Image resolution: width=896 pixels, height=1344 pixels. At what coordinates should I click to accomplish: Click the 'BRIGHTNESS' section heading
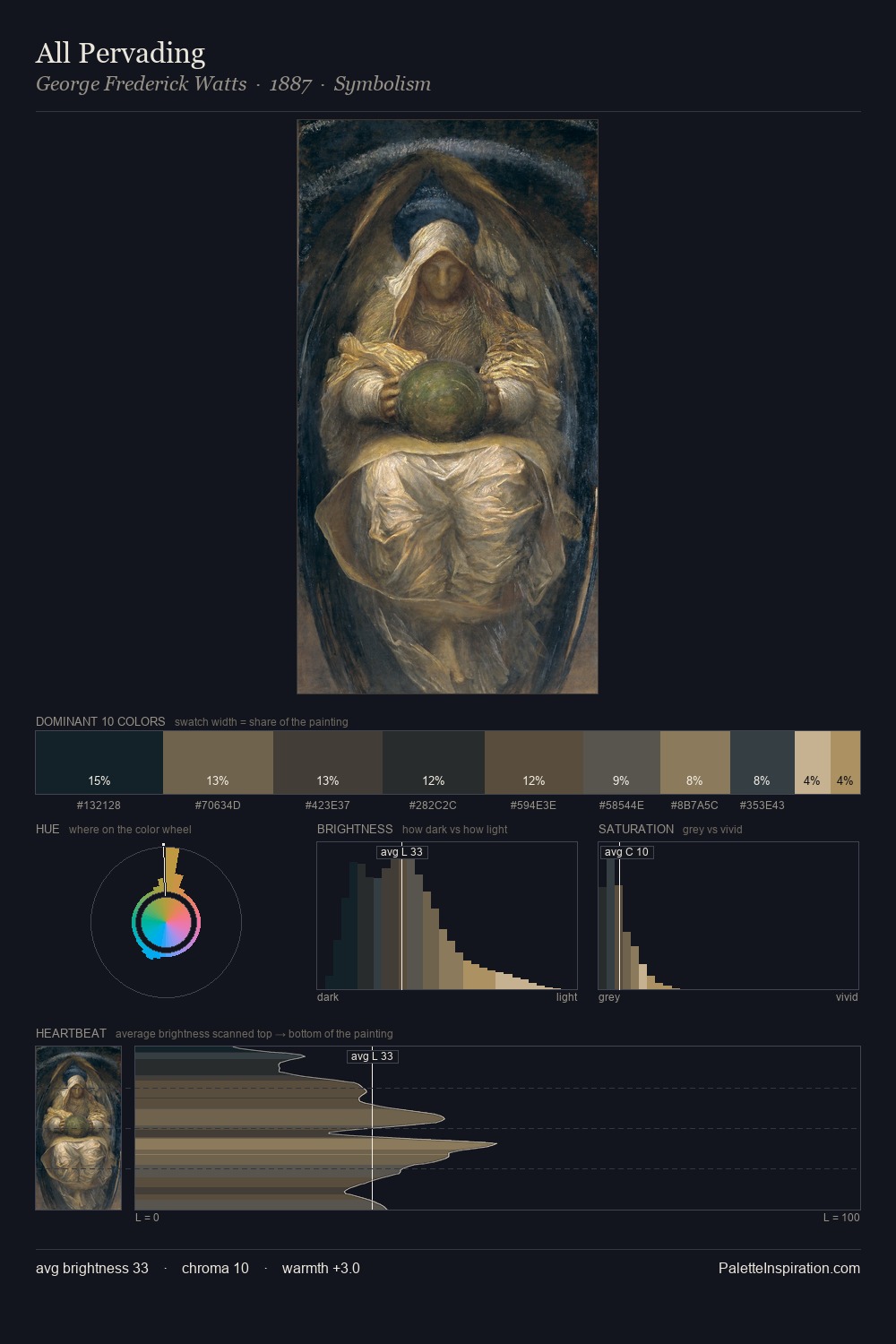[x=355, y=829]
